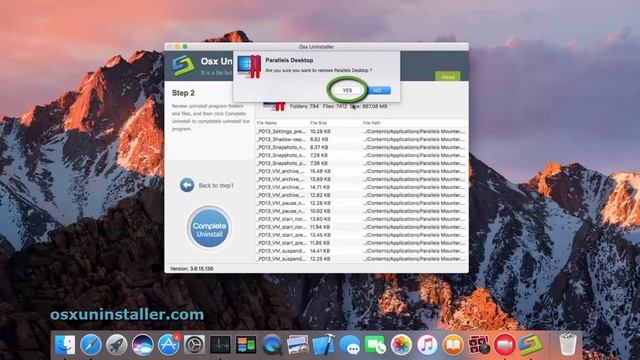This screenshot has height=360, width=640.
Task: Open Photos app in the Dock
Action: [x=401, y=345]
